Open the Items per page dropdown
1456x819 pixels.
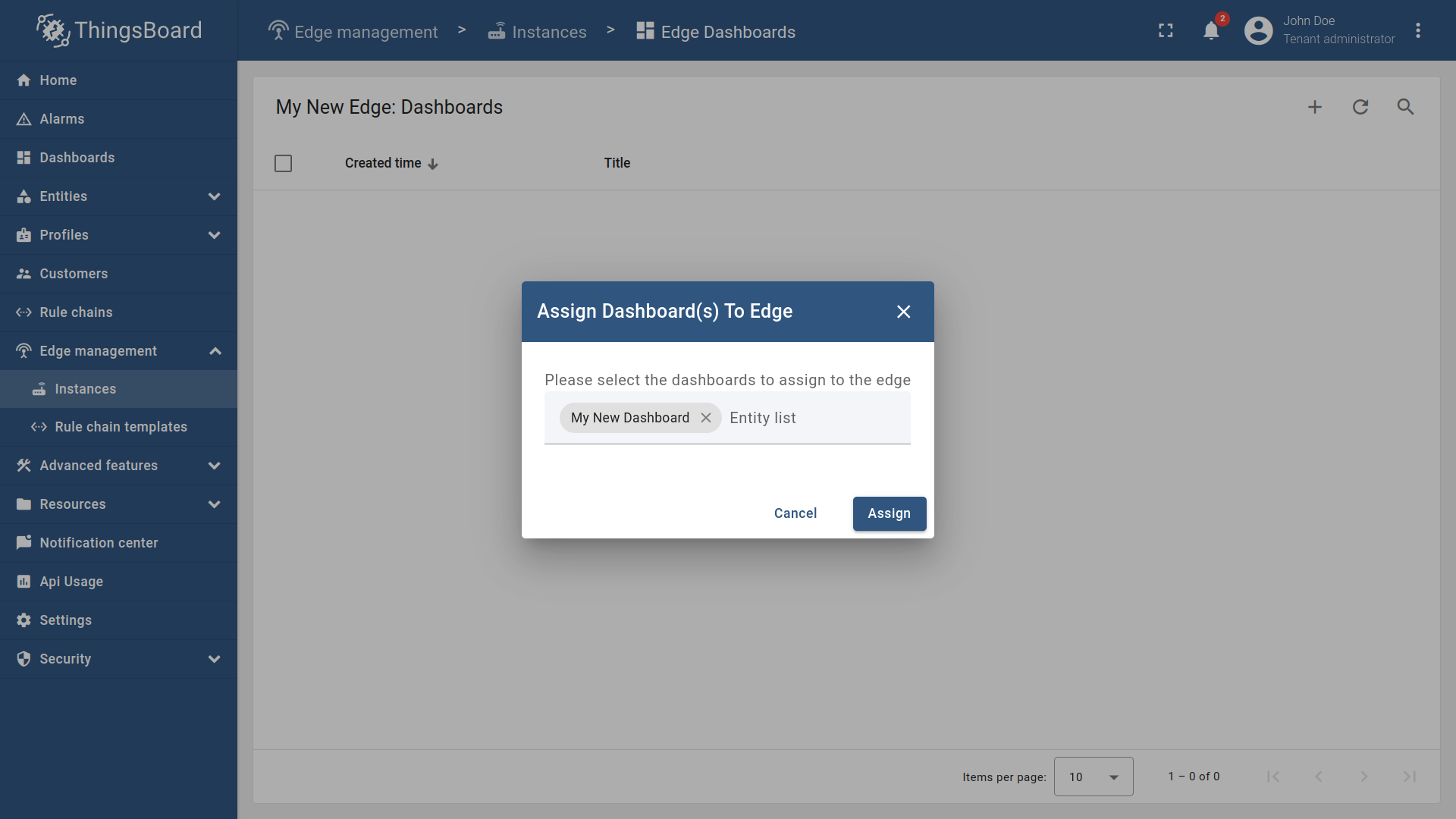point(1093,777)
